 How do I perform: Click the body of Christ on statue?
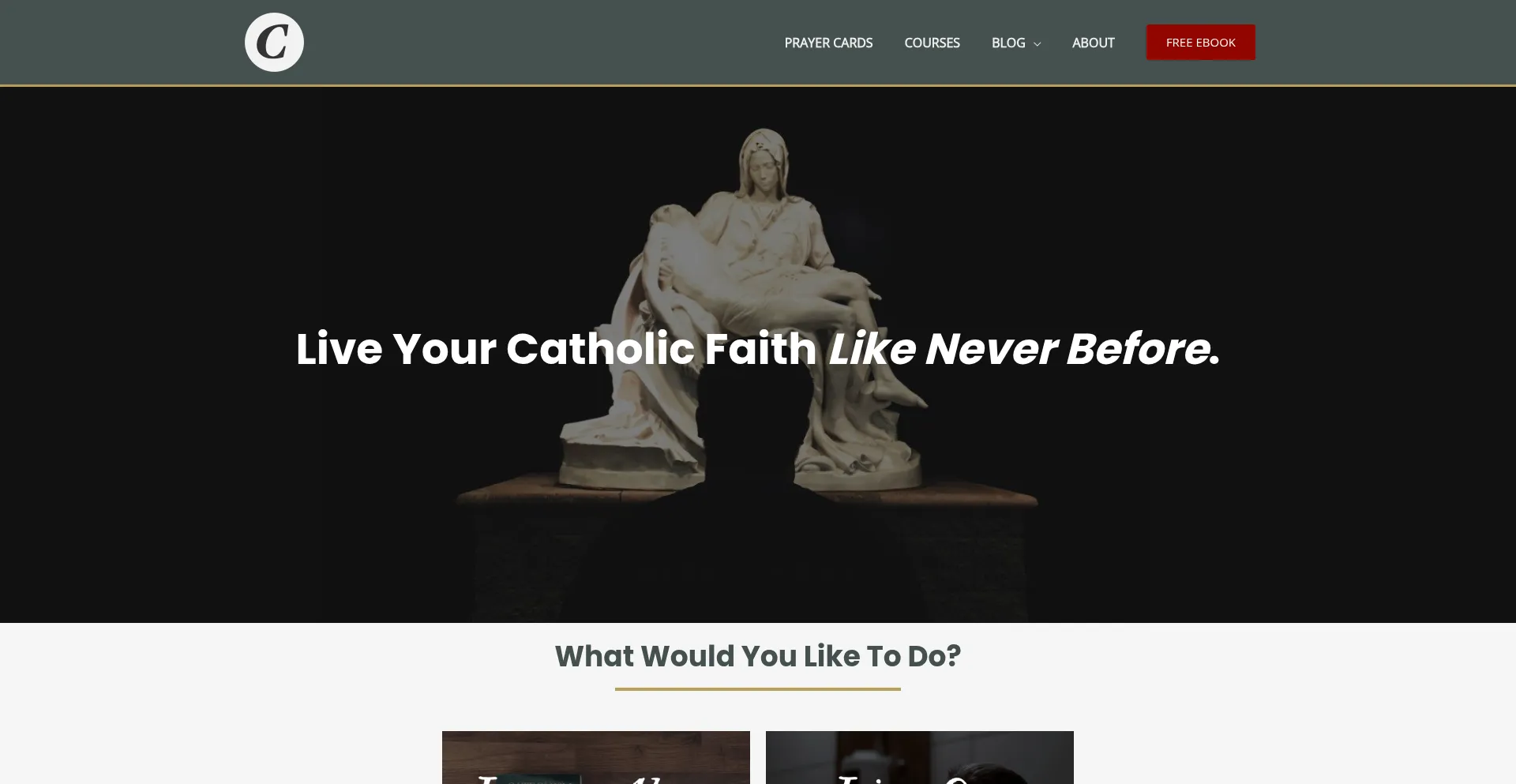tap(758, 272)
